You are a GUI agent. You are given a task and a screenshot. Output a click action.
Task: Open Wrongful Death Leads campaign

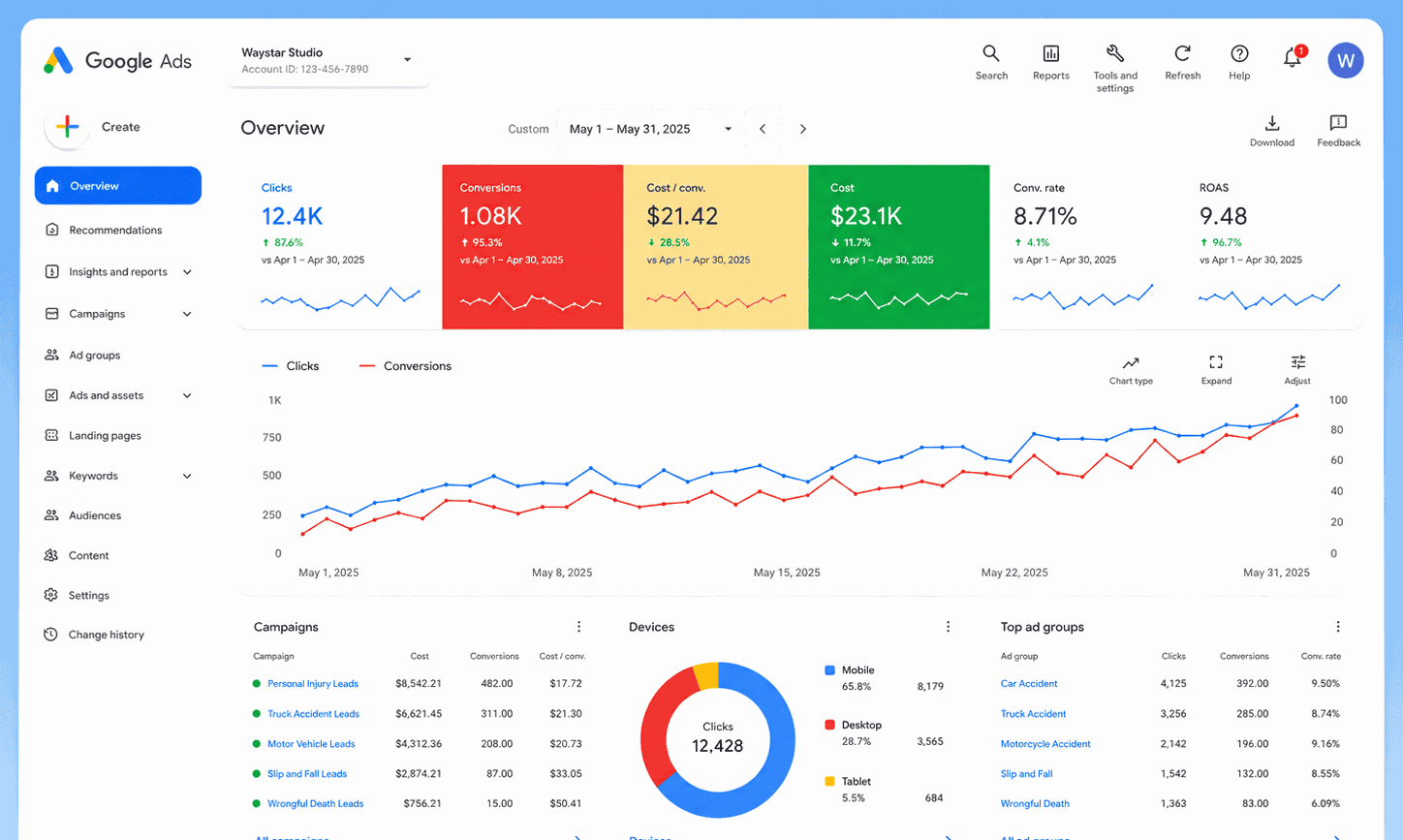tap(316, 804)
